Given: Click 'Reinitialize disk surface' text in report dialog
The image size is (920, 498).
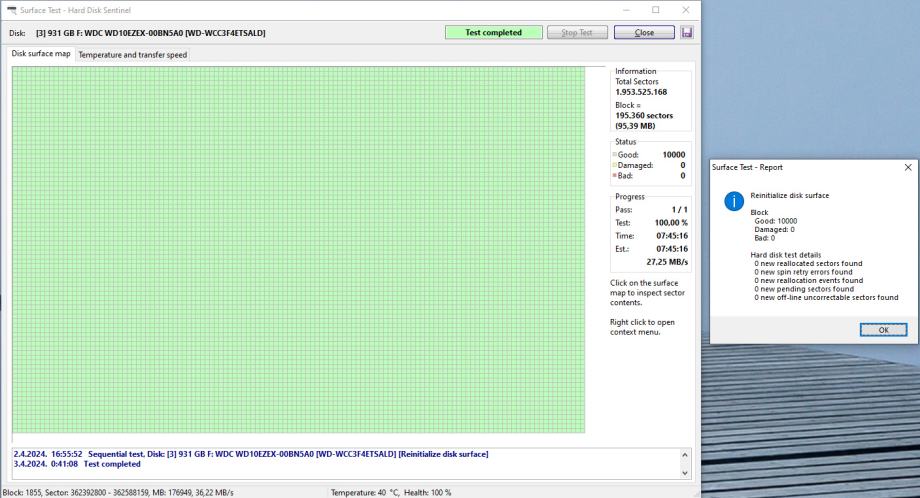Looking at the screenshot, I should click(x=789, y=195).
